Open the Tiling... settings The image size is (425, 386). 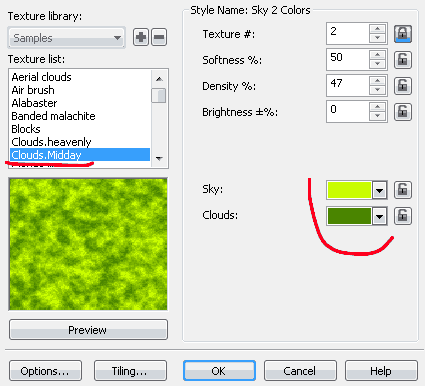(130, 371)
